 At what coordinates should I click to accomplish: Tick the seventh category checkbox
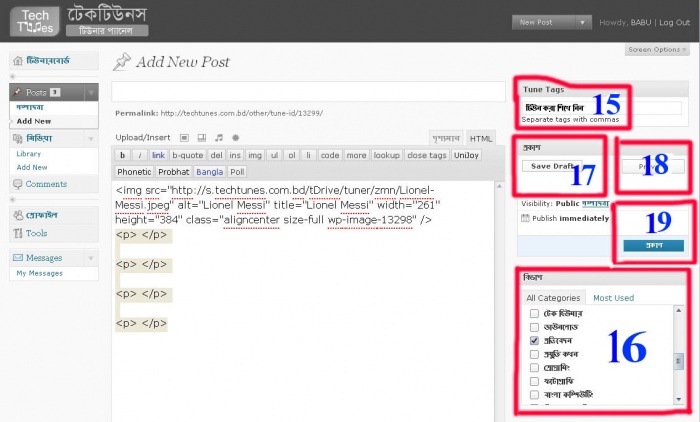534,395
